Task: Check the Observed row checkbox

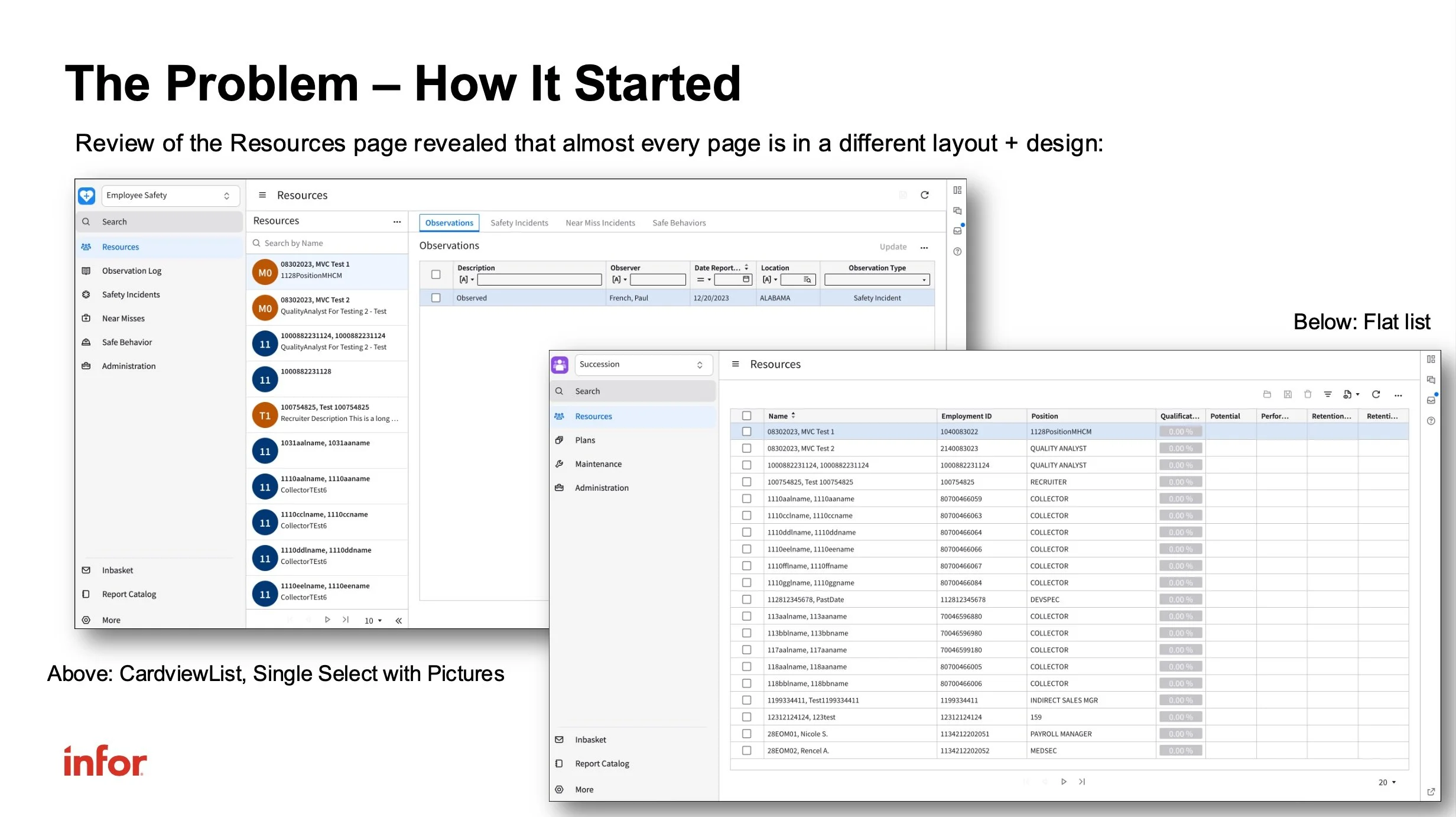Action: coord(435,298)
